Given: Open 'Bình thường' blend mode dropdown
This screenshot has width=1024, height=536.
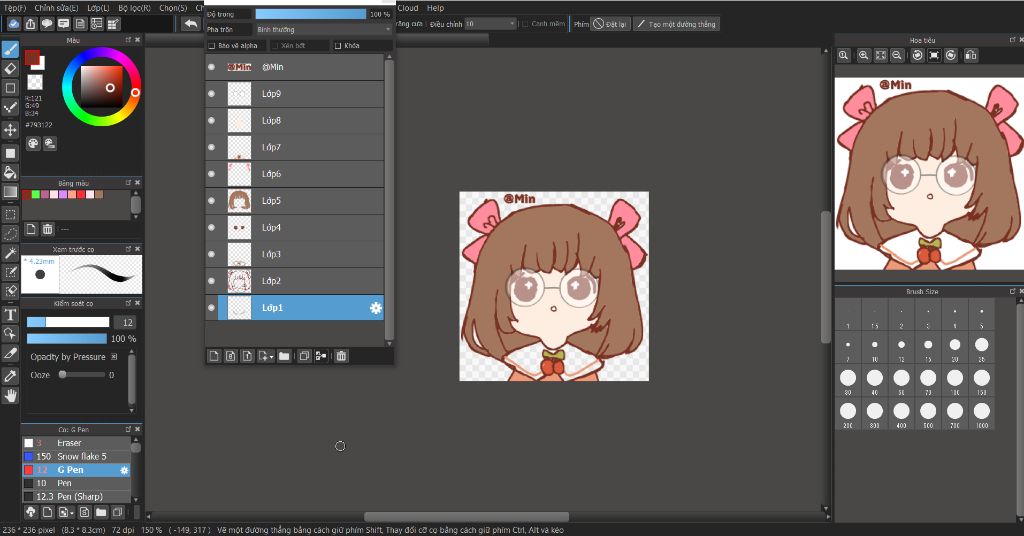Looking at the screenshot, I should 323,29.
